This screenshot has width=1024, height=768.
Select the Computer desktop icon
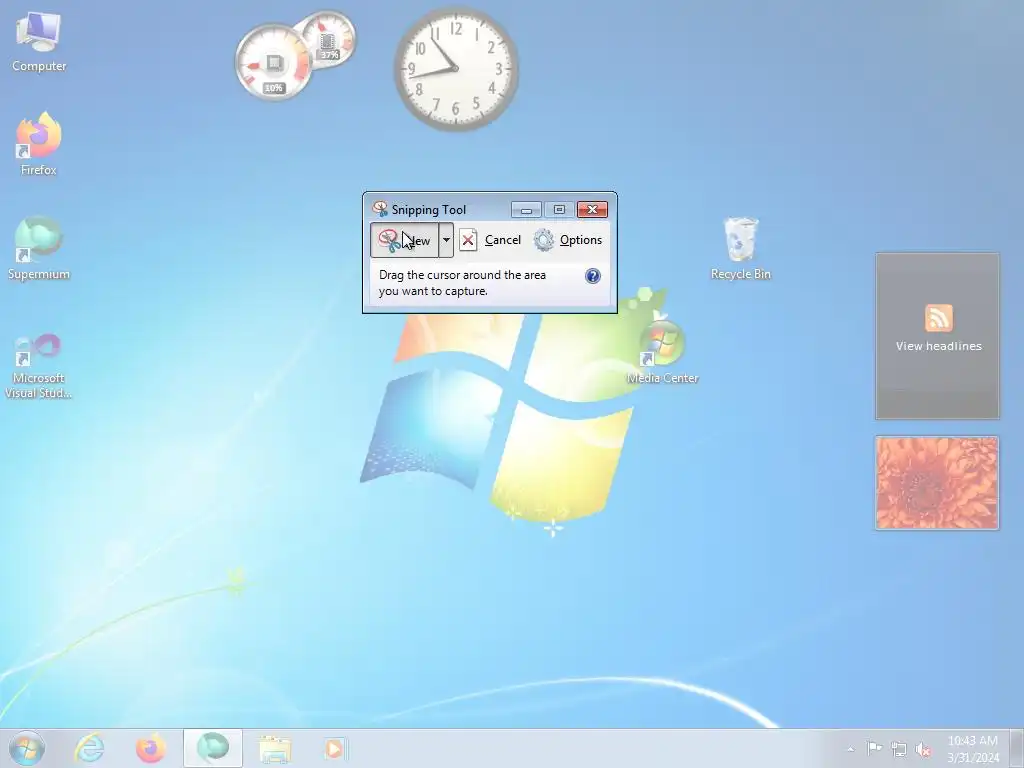click(39, 42)
